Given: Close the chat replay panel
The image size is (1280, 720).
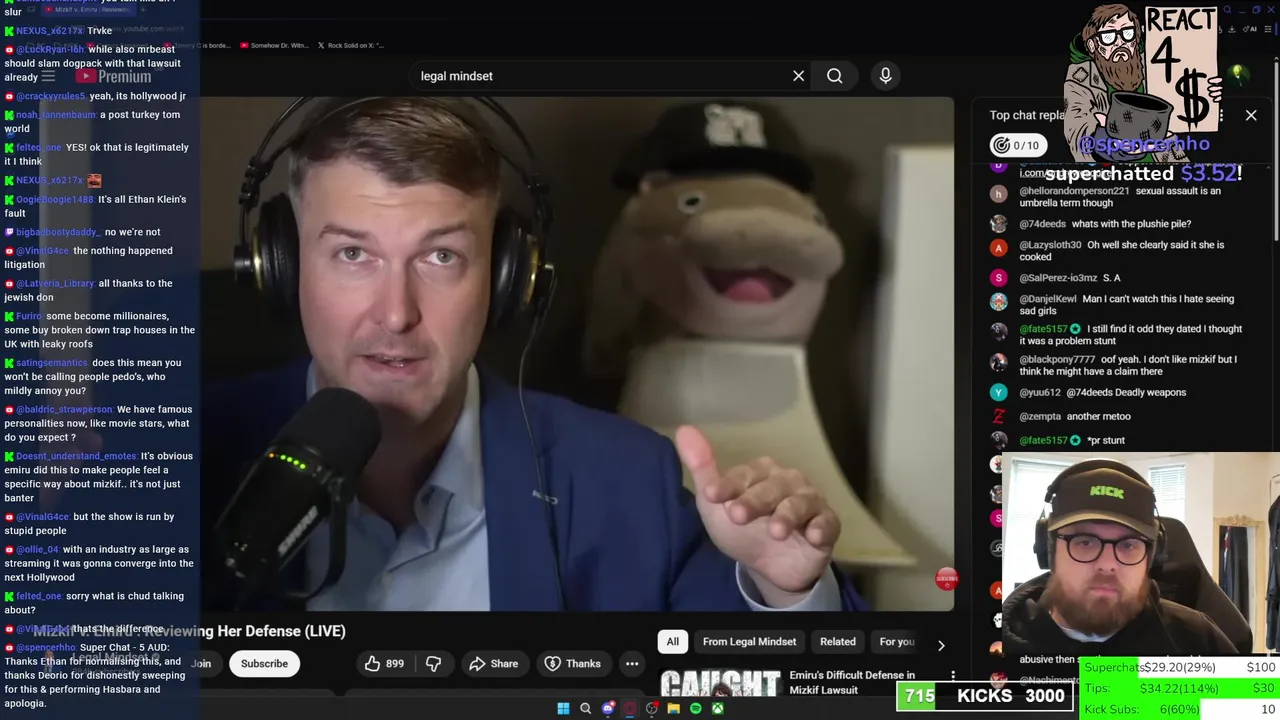Looking at the screenshot, I should (1251, 115).
